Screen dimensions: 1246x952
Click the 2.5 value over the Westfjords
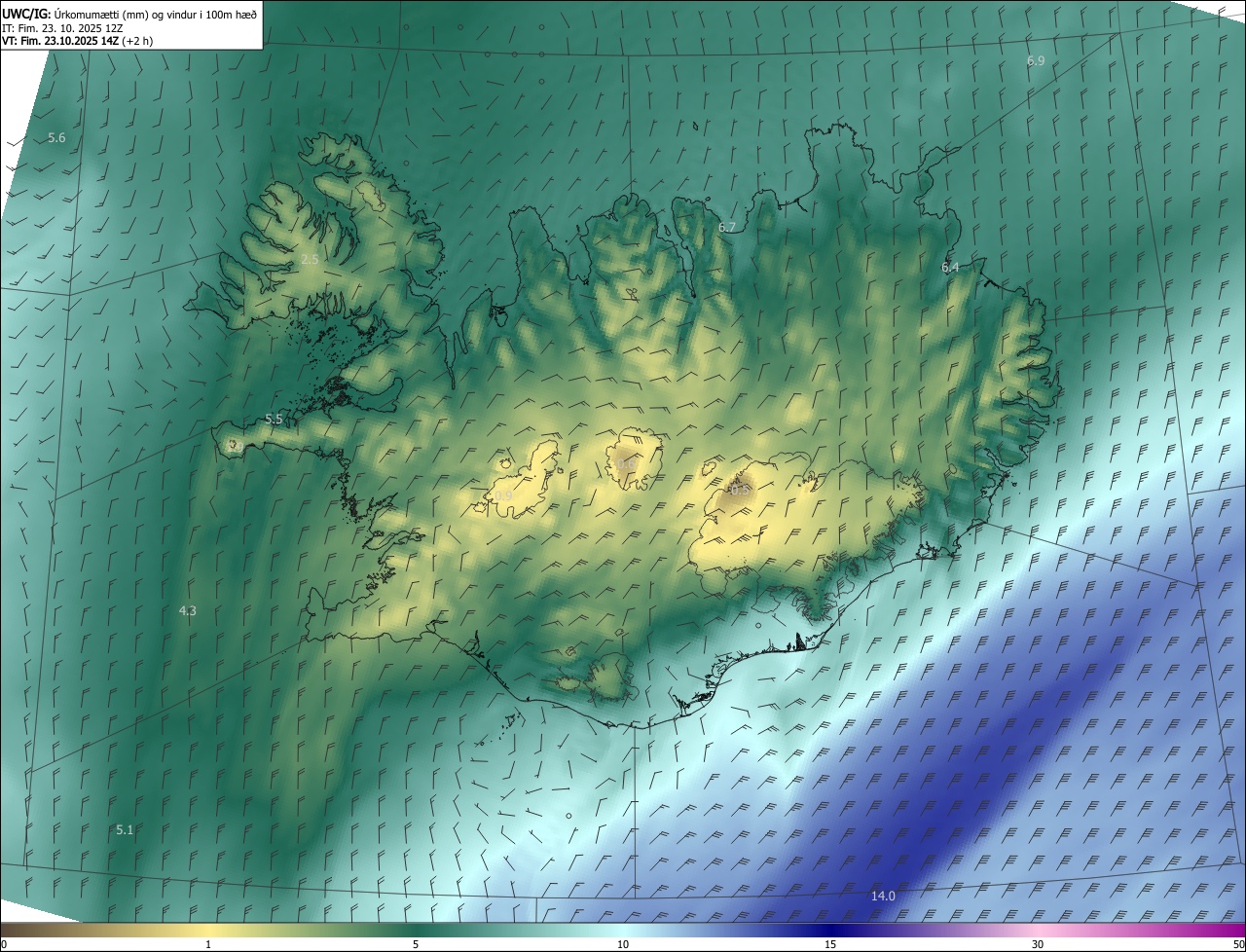[310, 260]
